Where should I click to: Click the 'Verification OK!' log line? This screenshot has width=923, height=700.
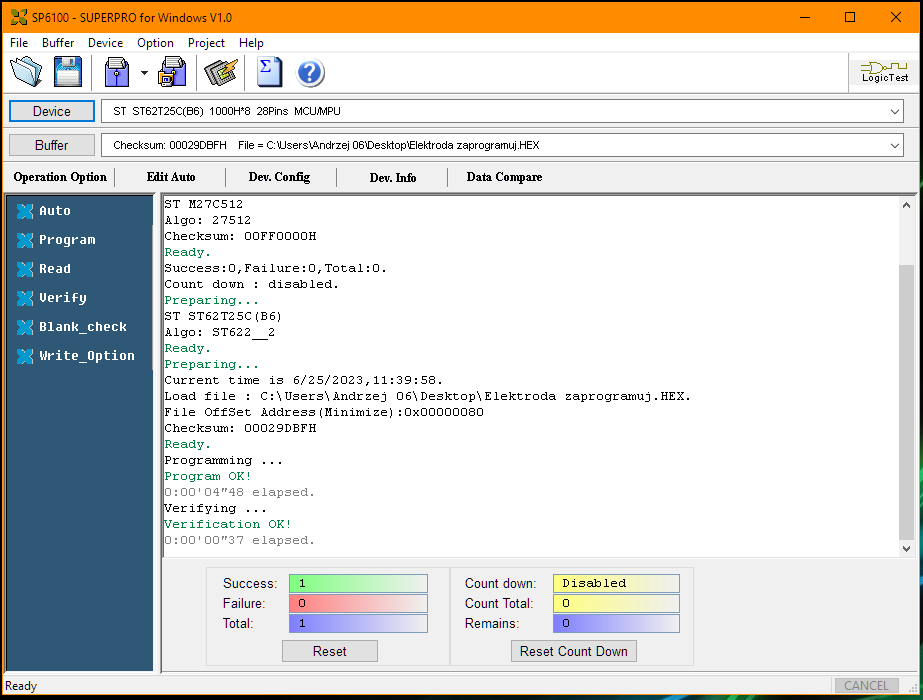[x=228, y=524]
